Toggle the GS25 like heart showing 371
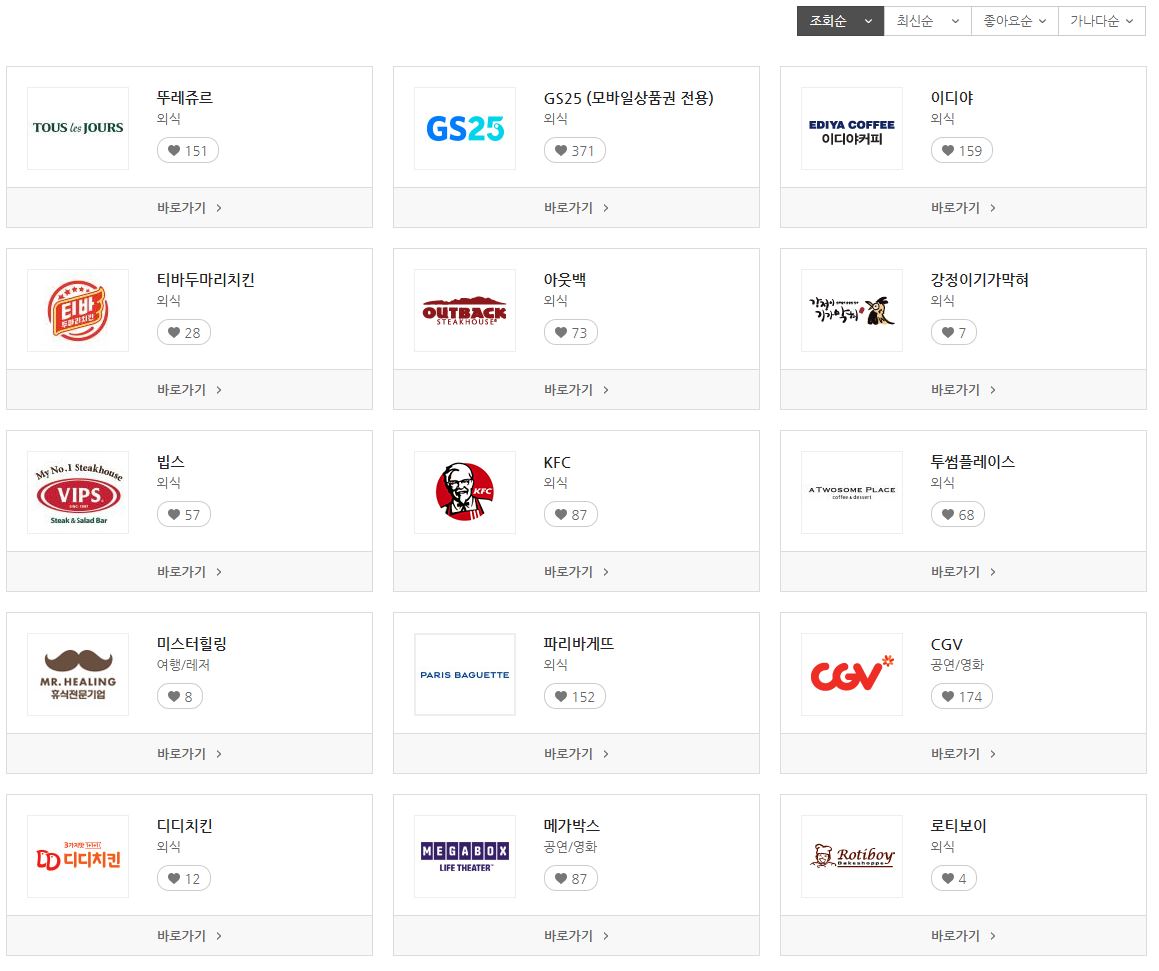This screenshot has width=1159, height=971. click(x=574, y=151)
